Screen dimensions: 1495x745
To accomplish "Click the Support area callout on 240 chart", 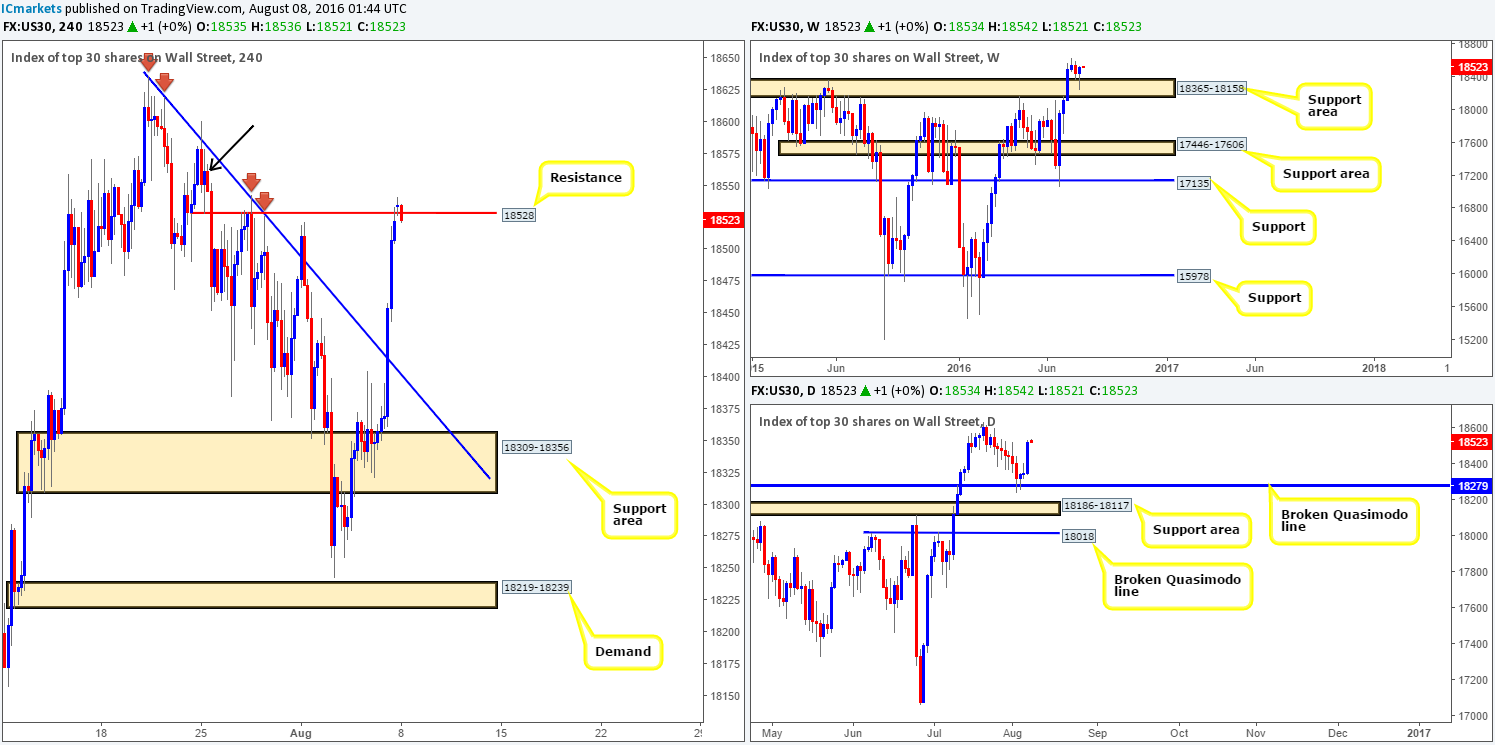I will pyautogui.click(x=639, y=515).
